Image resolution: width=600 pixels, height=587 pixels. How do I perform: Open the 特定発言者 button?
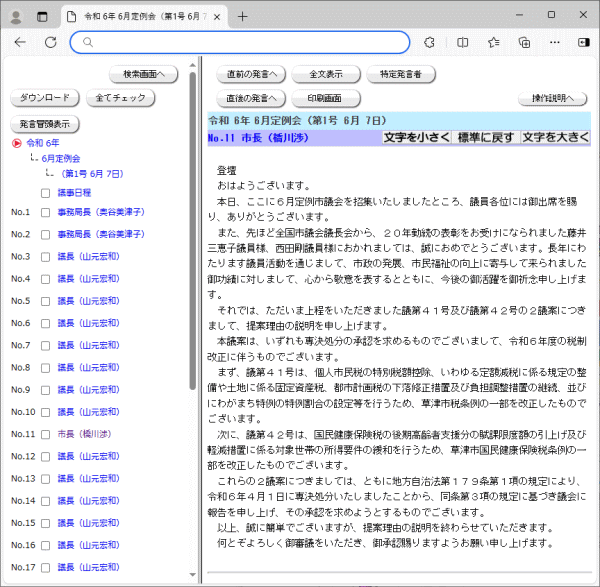click(x=401, y=74)
